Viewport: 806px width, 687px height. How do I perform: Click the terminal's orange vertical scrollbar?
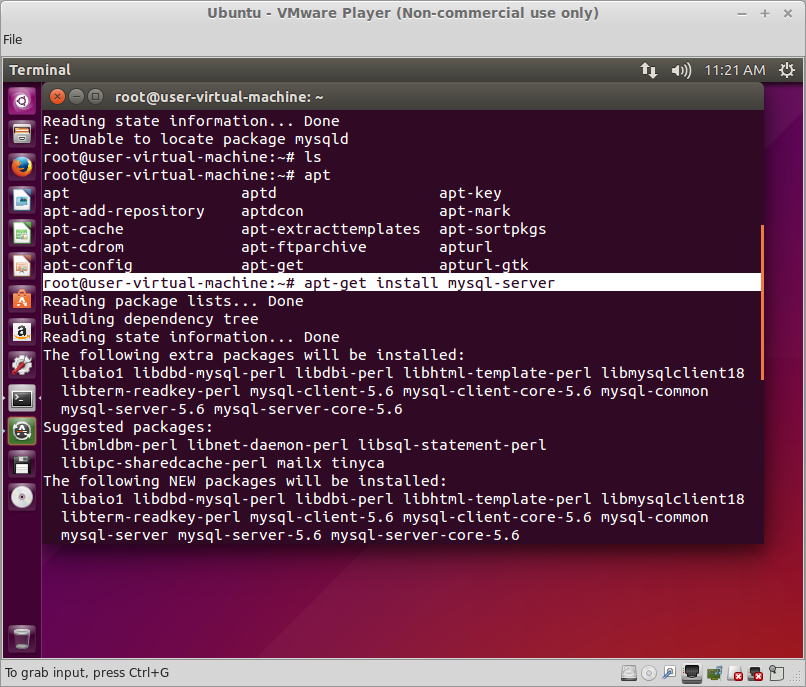(762, 302)
